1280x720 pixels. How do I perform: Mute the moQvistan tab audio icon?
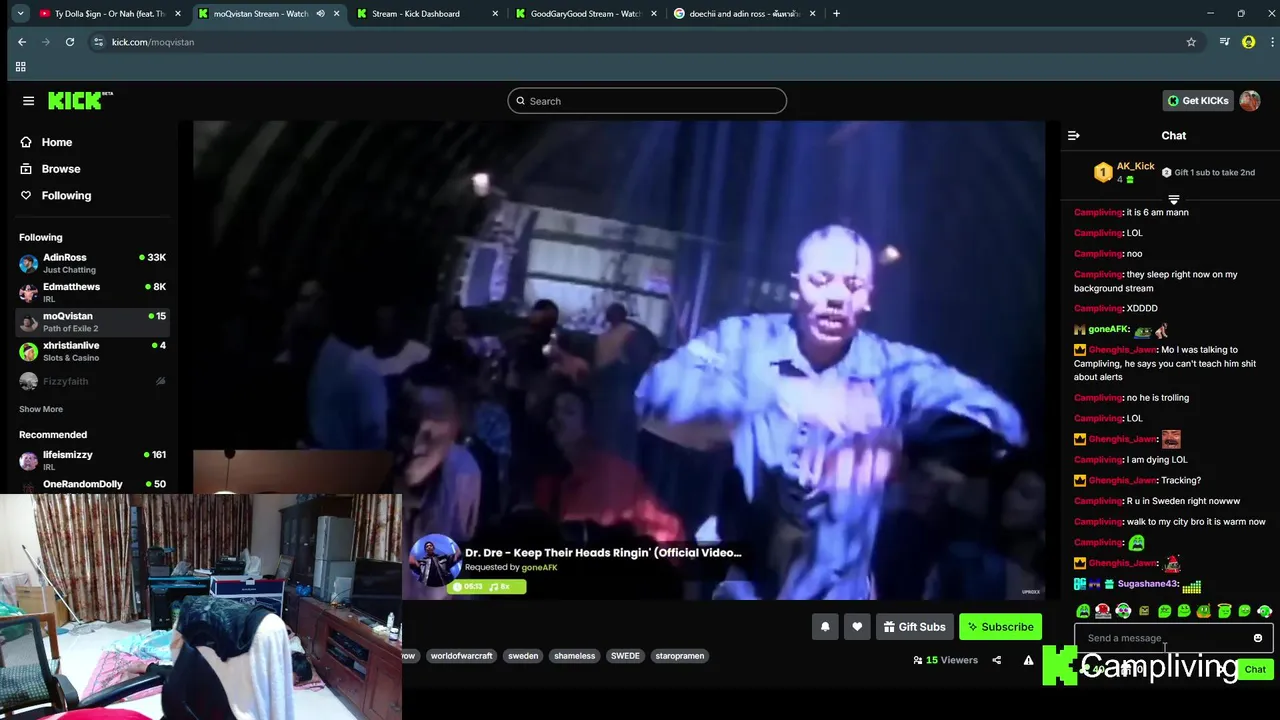320,14
